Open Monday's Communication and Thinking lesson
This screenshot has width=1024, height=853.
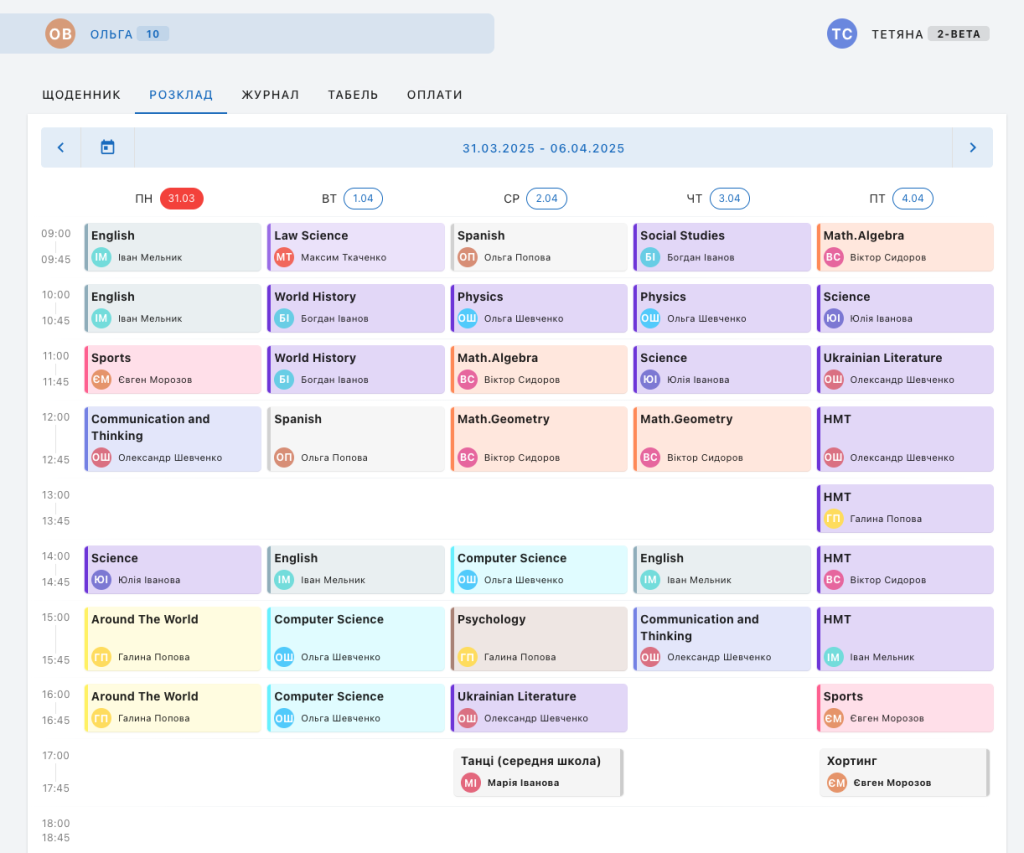(172, 438)
